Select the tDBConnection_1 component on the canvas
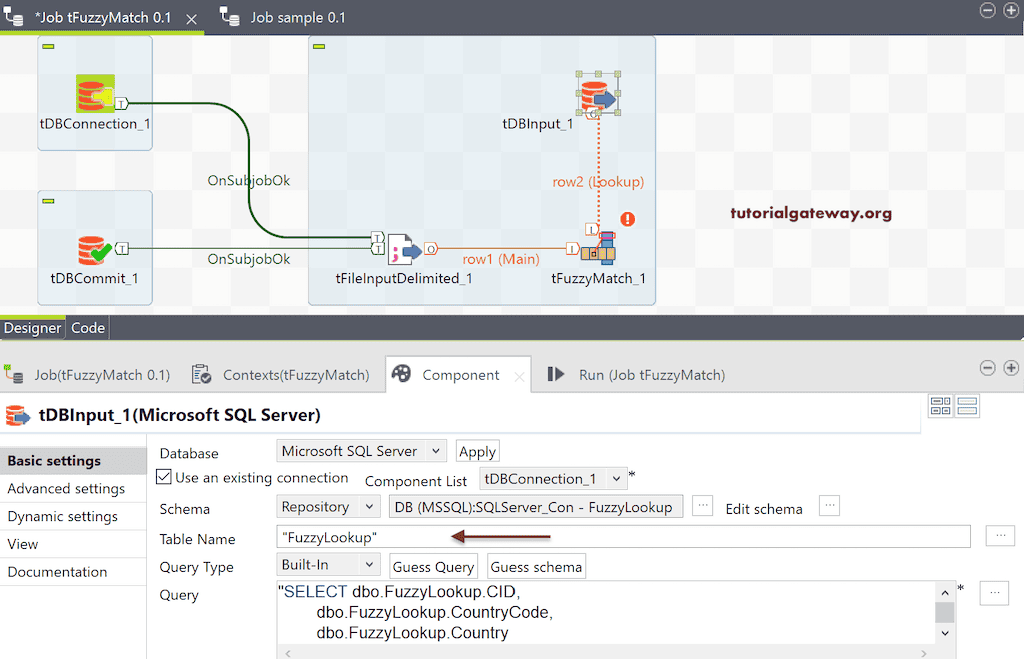 (94, 93)
